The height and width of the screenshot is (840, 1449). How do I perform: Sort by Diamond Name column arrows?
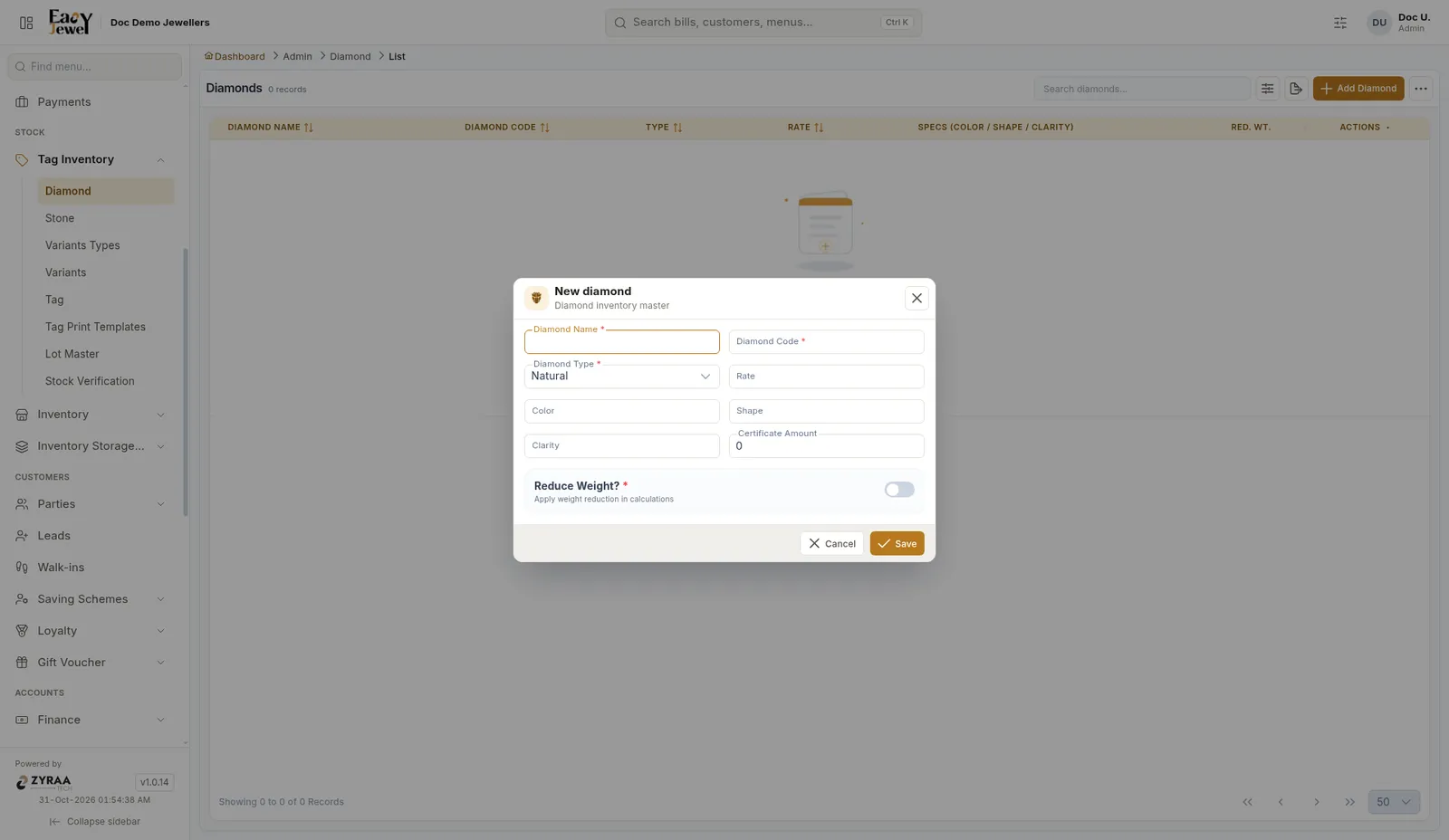[x=309, y=128]
